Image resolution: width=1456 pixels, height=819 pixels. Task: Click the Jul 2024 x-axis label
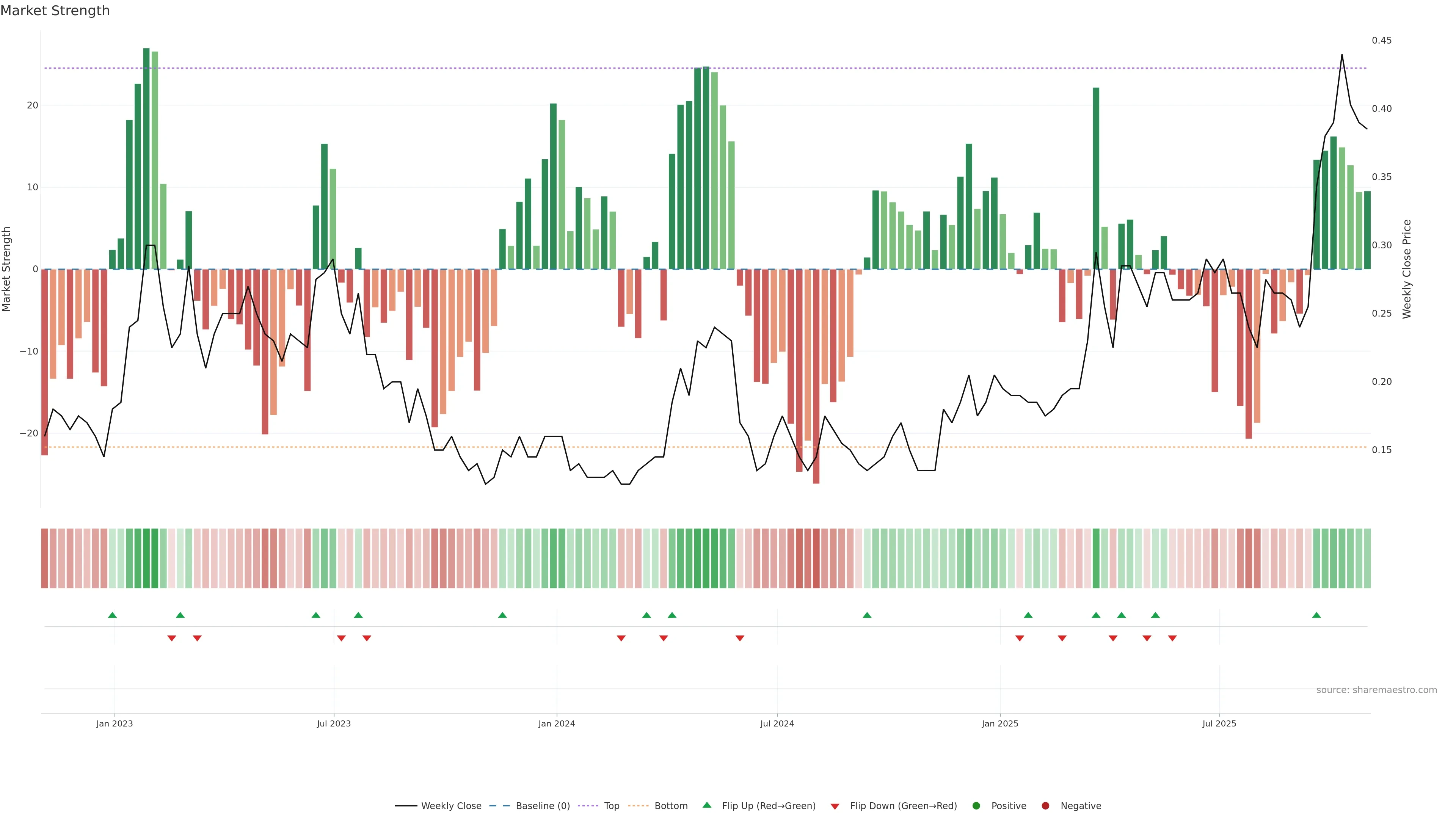click(x=777, y=723)
